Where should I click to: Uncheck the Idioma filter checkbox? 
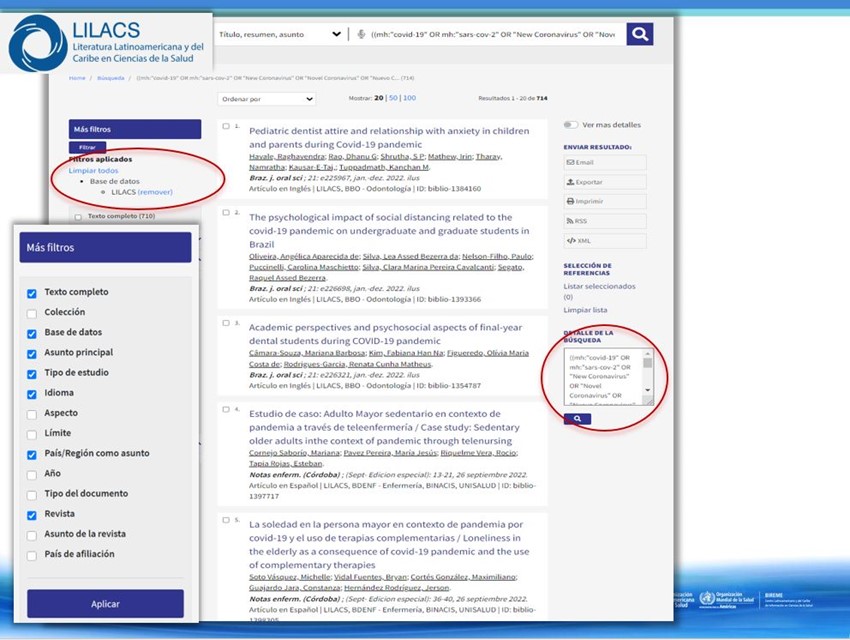coord(32,394)
